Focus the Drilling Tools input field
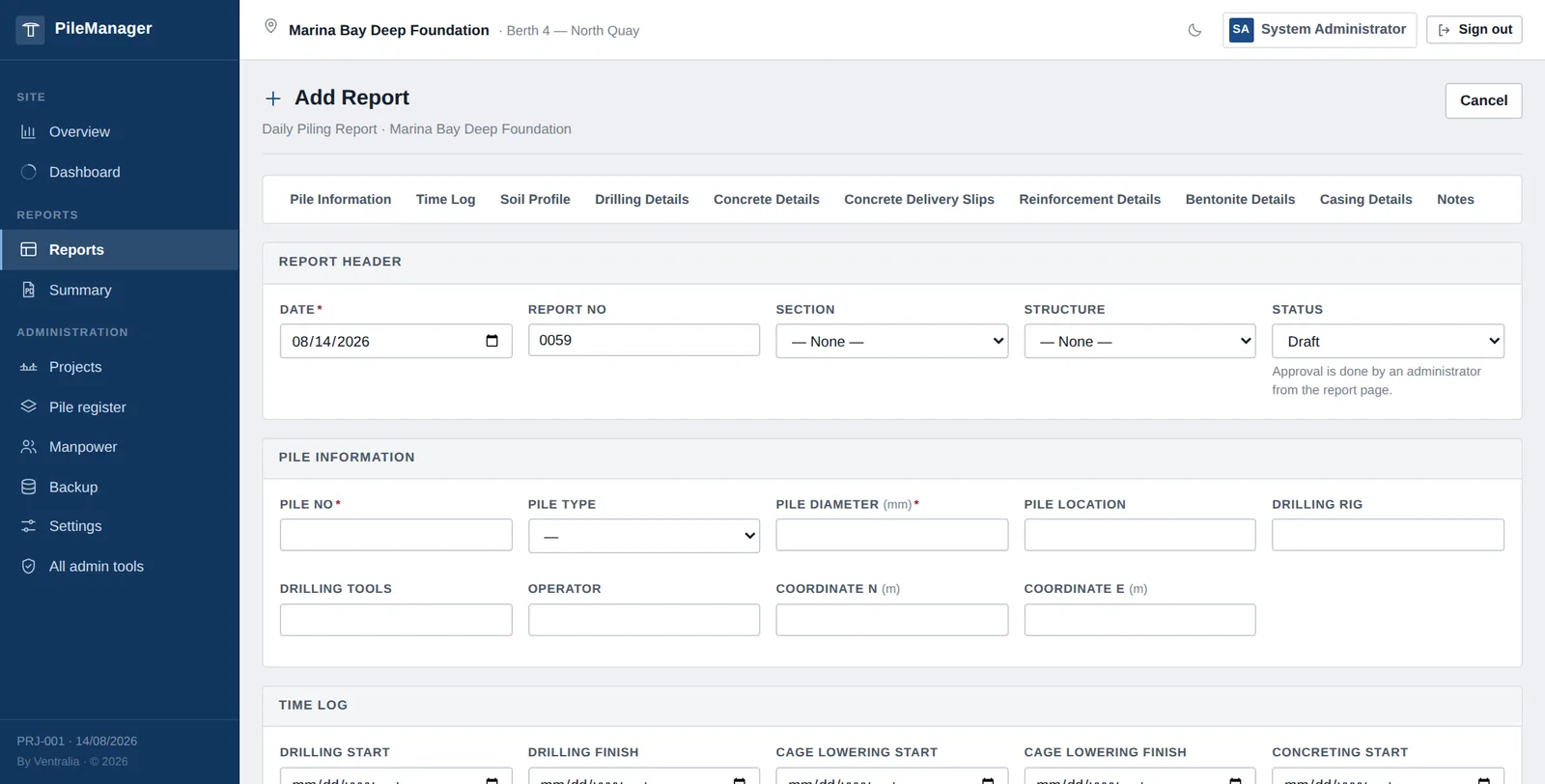 point(396,620)
